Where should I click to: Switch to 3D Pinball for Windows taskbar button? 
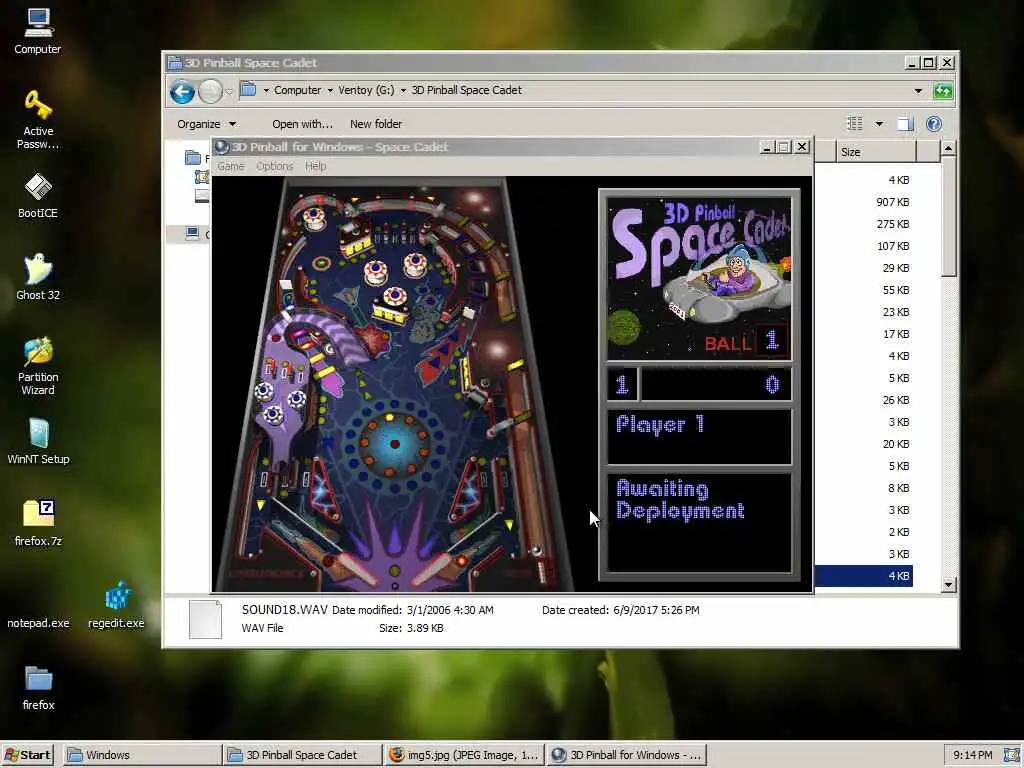point(626,755)
